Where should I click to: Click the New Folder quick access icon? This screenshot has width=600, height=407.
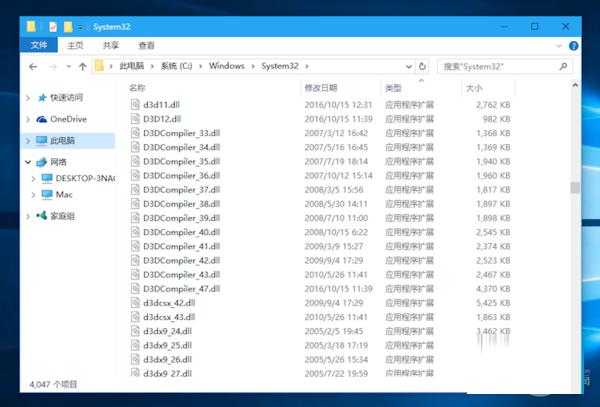coord(68,27)
